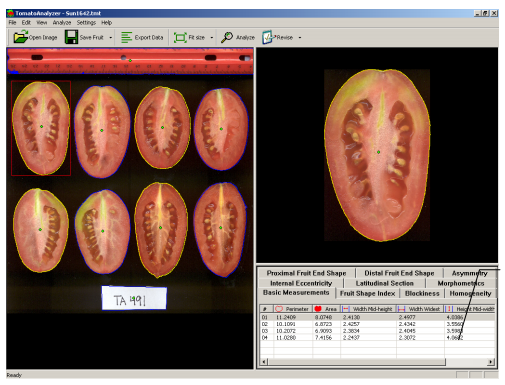
Task: Click the Analyze button label
Action: (x=245, y=37)
